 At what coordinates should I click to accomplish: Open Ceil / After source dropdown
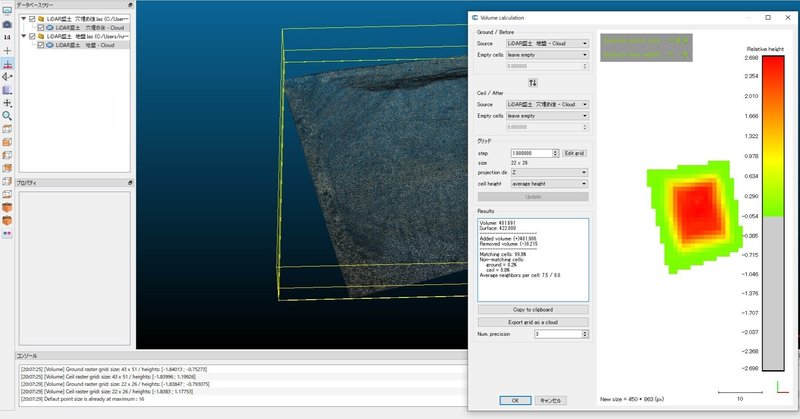(547, 104)
